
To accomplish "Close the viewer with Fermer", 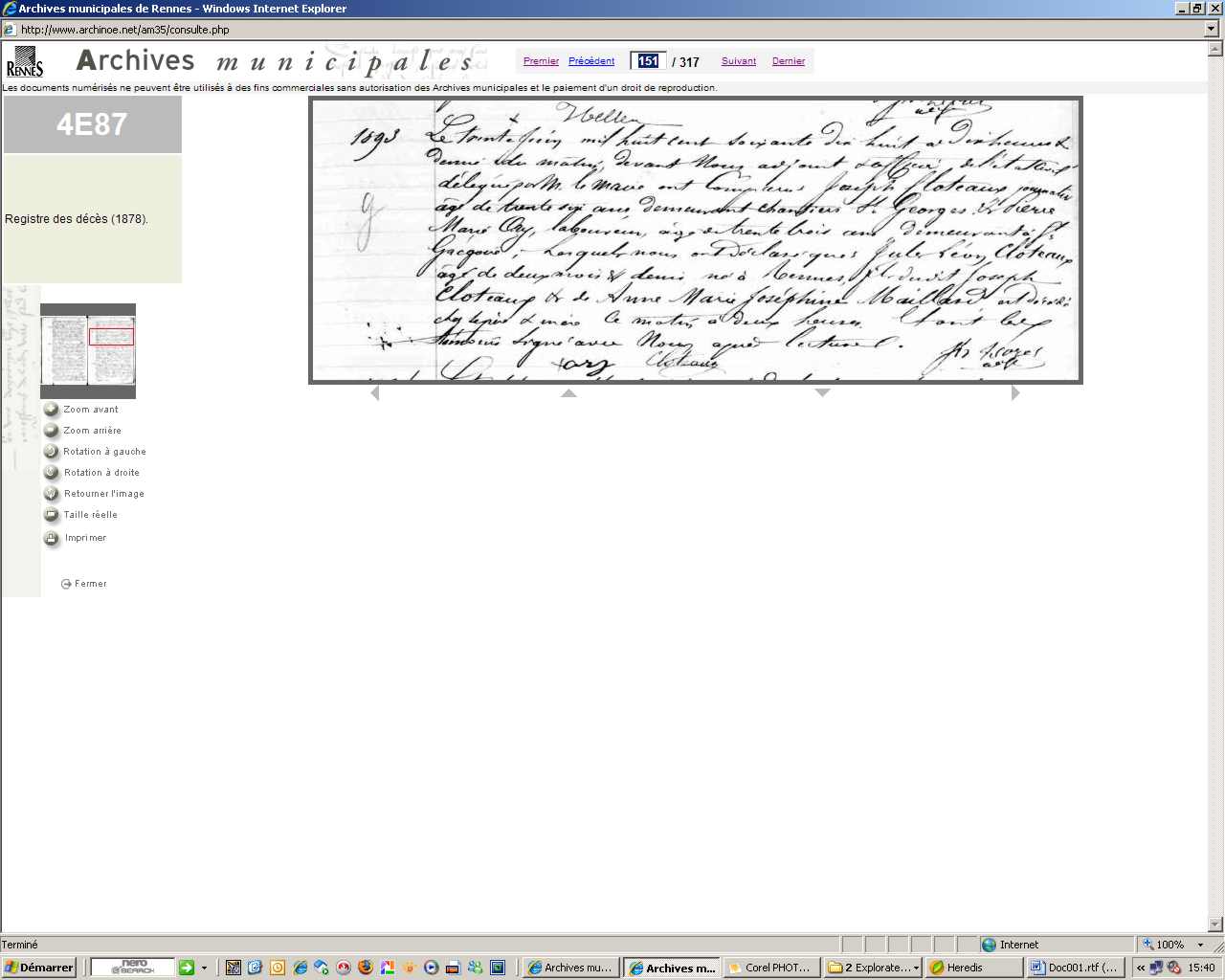I will pyautogui.click(x=84, y=584).
